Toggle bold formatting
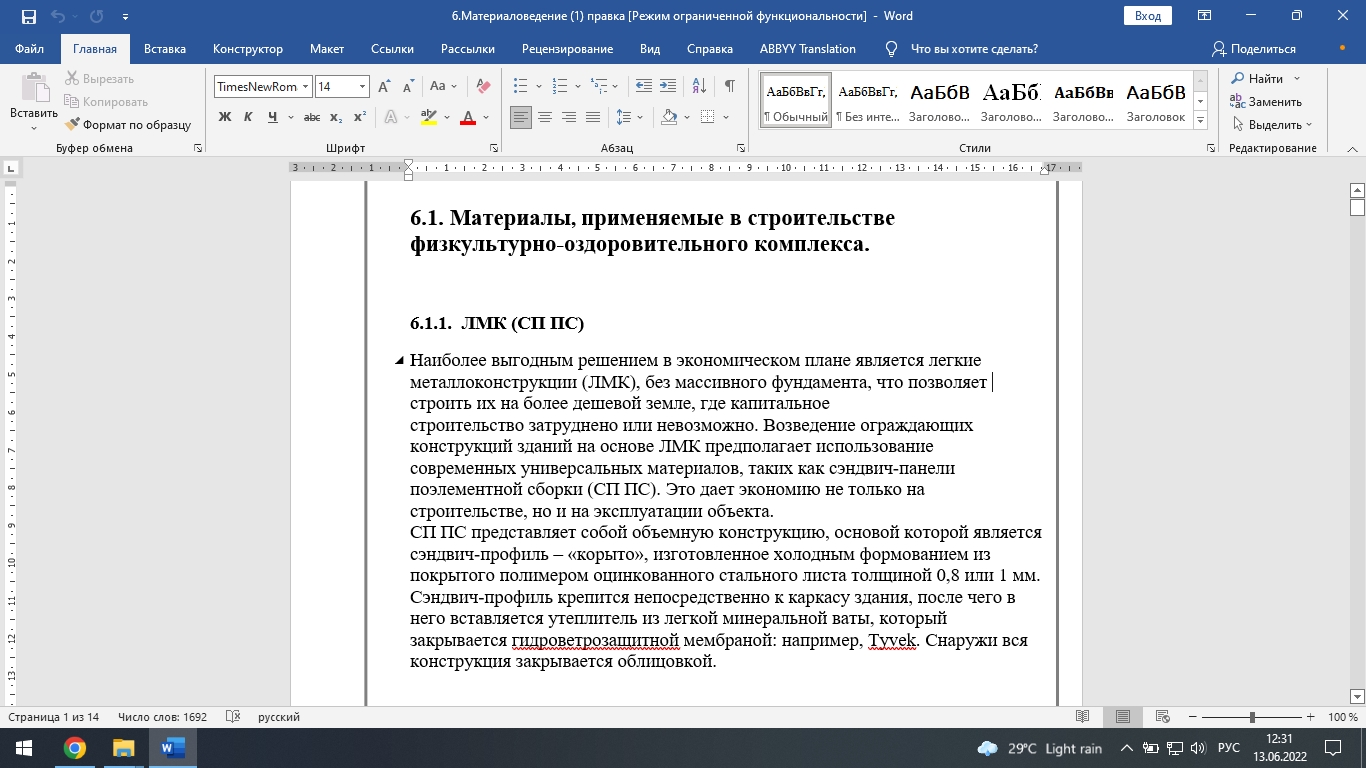The height and width of the screenshot is (768, 1366). (x=225, y=118)
